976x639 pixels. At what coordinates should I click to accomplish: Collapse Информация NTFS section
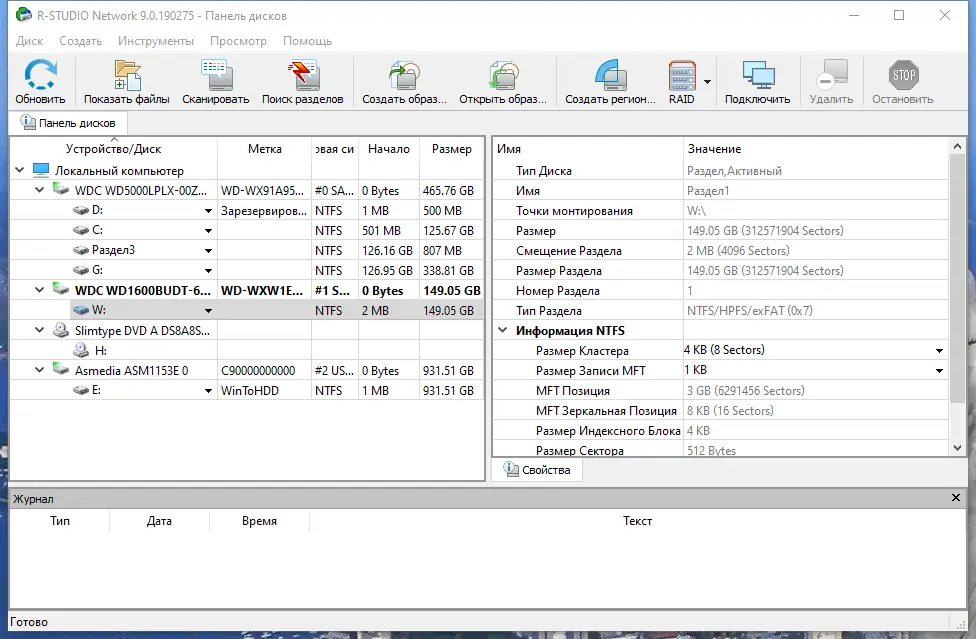(503, 330)
